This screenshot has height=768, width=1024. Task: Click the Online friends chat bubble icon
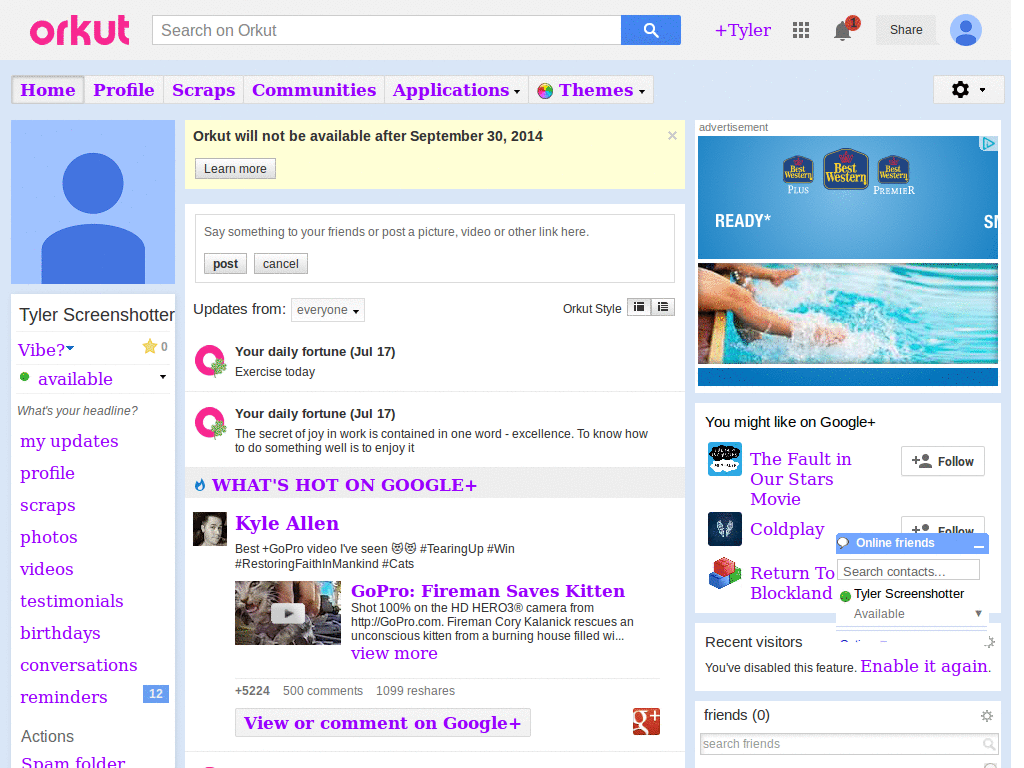(x=844, y=543)
